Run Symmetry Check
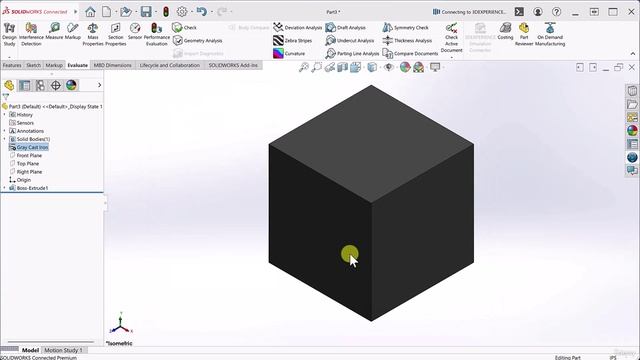 405,27
